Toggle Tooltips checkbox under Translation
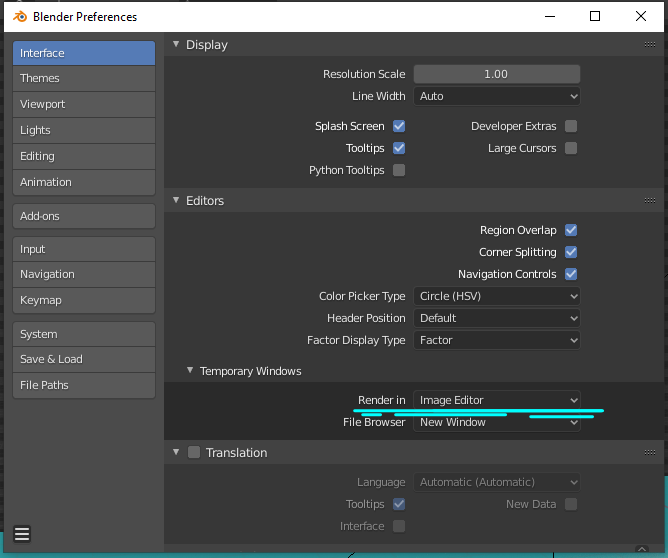The height and width of the screenshot is (558, 668). (x=399, y=504)
